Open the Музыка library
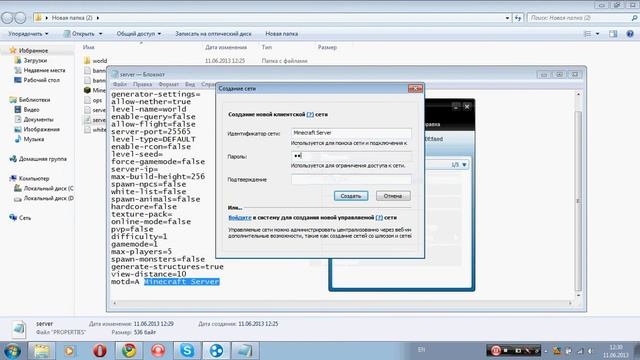Screen dimensions: 640x360 (34, 139)
